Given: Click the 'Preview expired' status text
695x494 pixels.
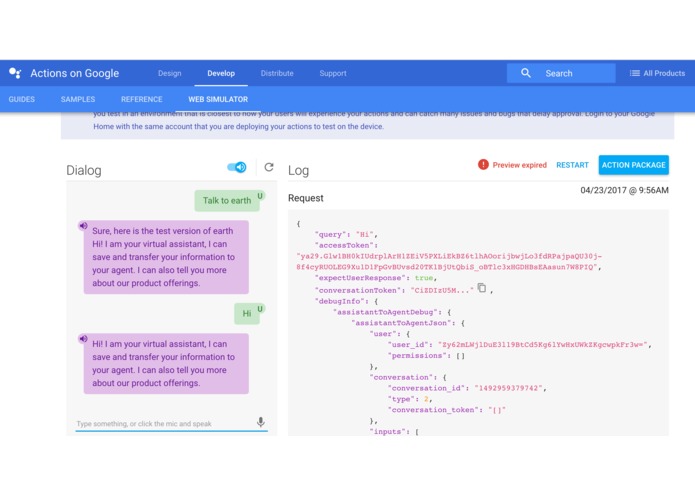Looking at the screenshot, I should [x=519, y=165].
